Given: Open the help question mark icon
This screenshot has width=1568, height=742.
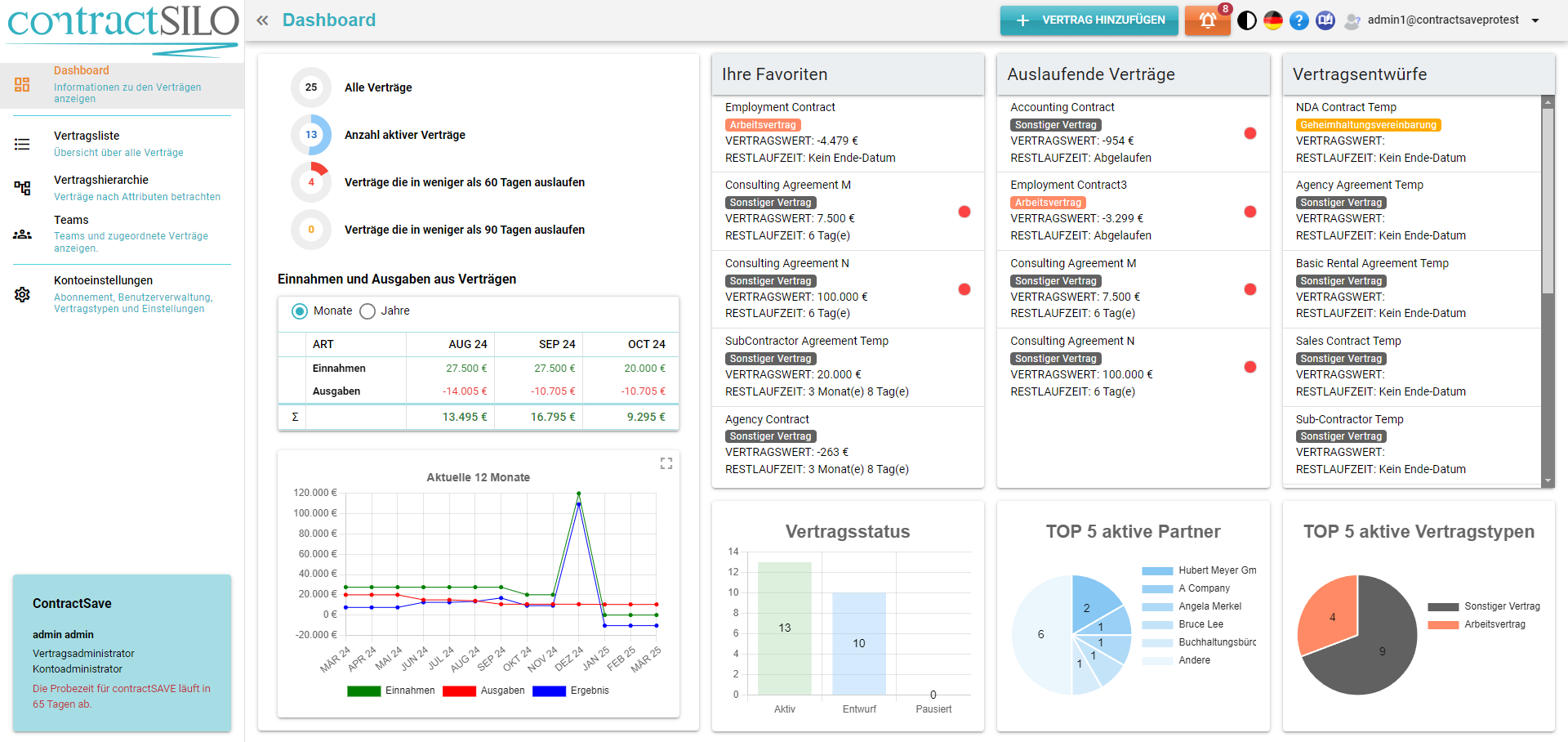Looking at the screenshot, I should (1299, 20).
